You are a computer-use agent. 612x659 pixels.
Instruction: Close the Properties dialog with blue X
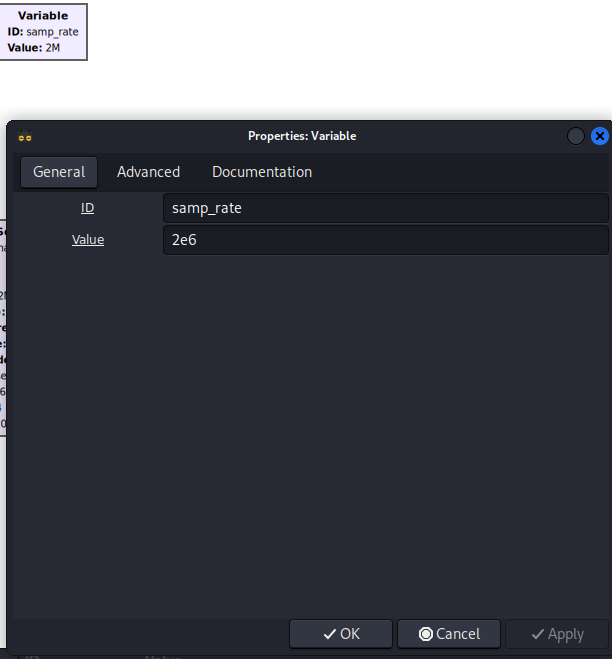(x=600, y=136)
